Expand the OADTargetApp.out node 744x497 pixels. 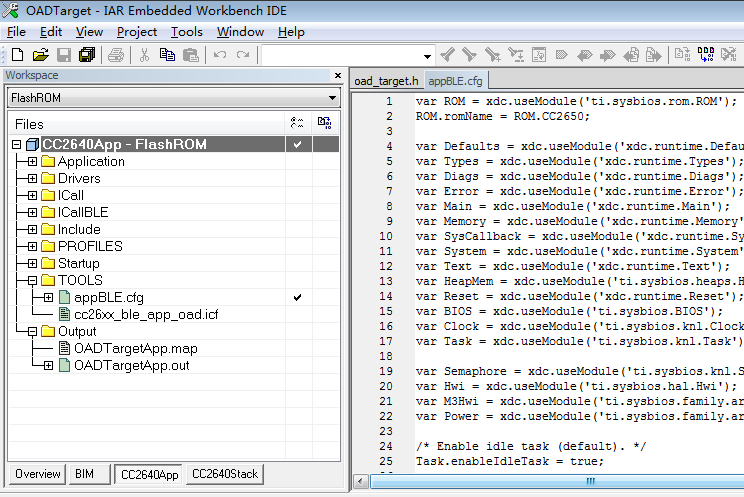(48, 366)
